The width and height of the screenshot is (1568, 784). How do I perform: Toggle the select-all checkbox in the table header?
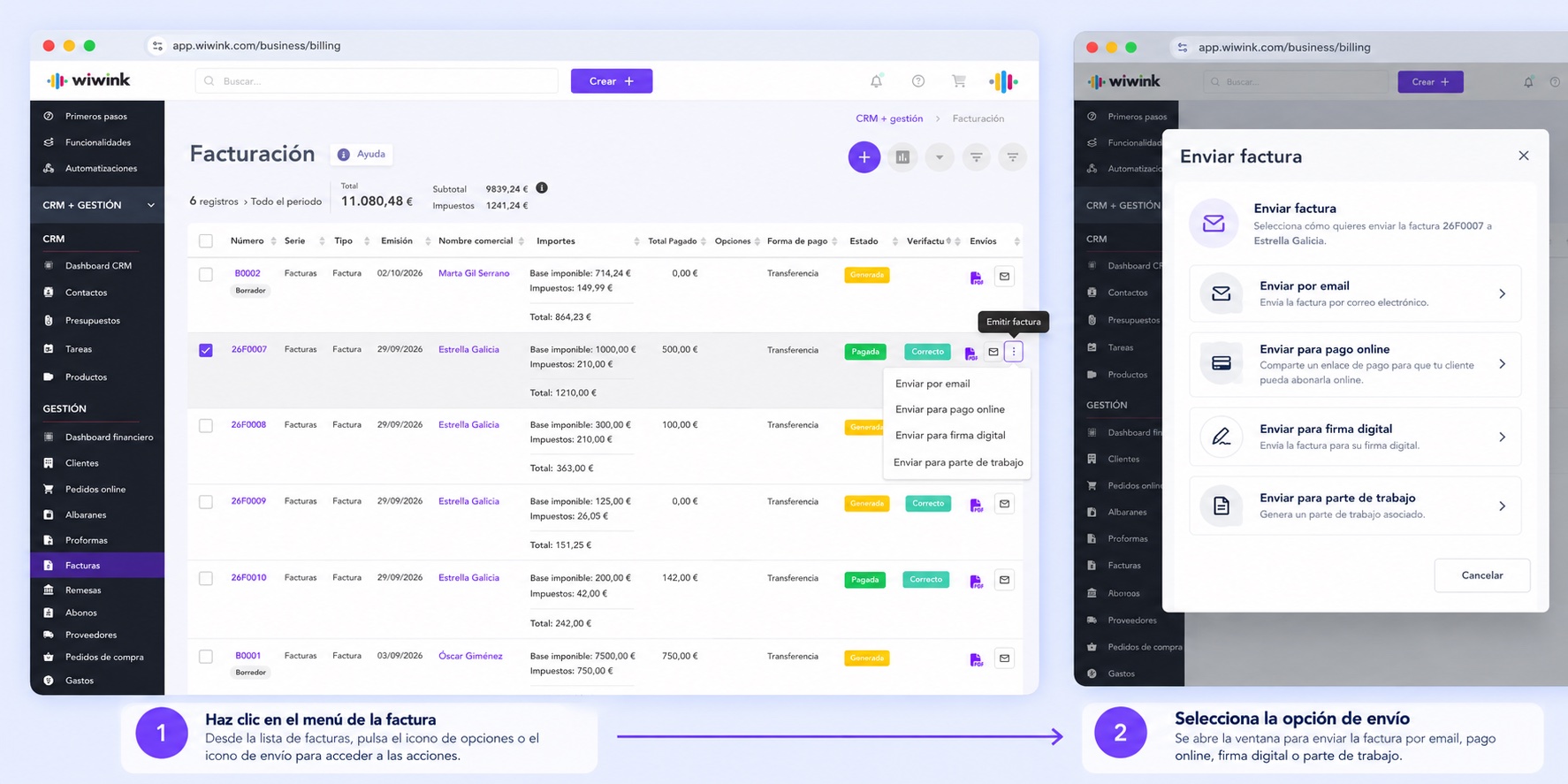point(206,241)
